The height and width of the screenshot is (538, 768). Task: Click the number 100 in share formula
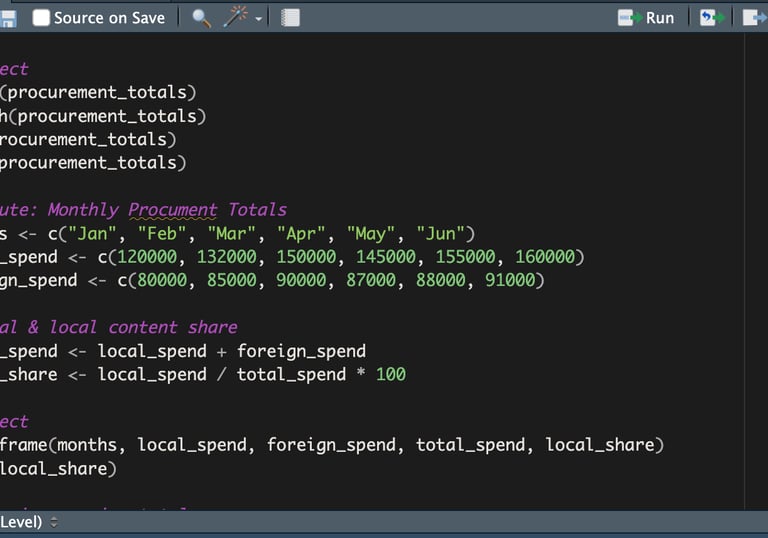pyautogui.click(x=391, y=374)
